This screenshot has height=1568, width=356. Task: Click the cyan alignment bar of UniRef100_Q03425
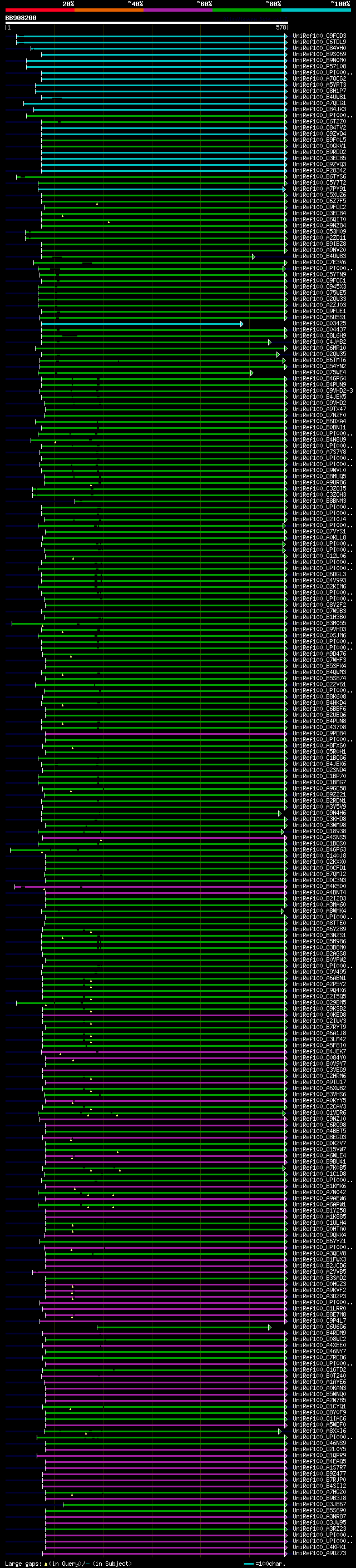142,324
